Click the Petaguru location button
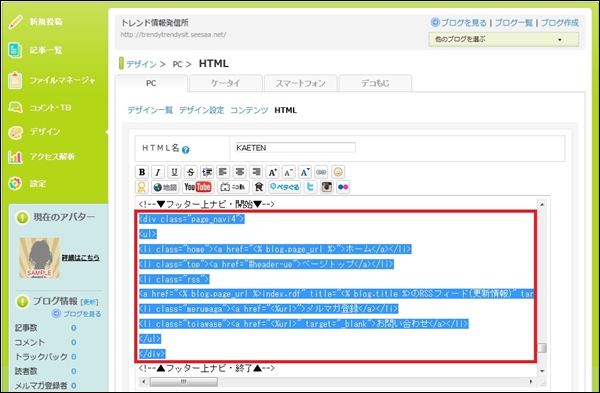This screenshot has height=393, width=600. (285, 187)
